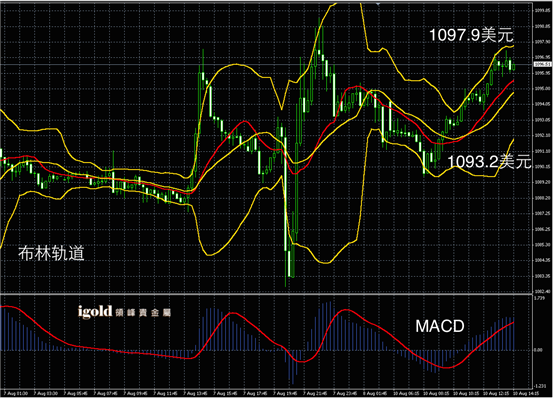The image size is (553, 398).
Task: Click the 1092.10 price axis label
Action: tap(542, 135)
